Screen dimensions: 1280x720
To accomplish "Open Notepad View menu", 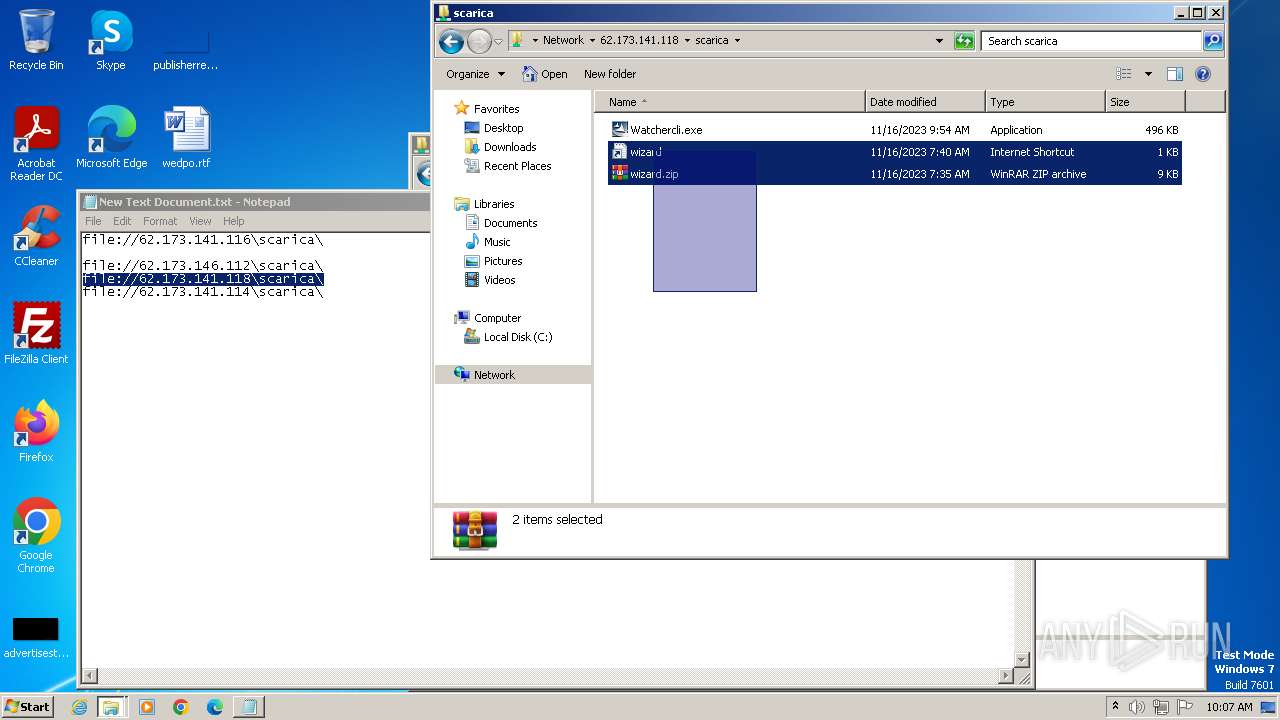I will tap(200, 221).
